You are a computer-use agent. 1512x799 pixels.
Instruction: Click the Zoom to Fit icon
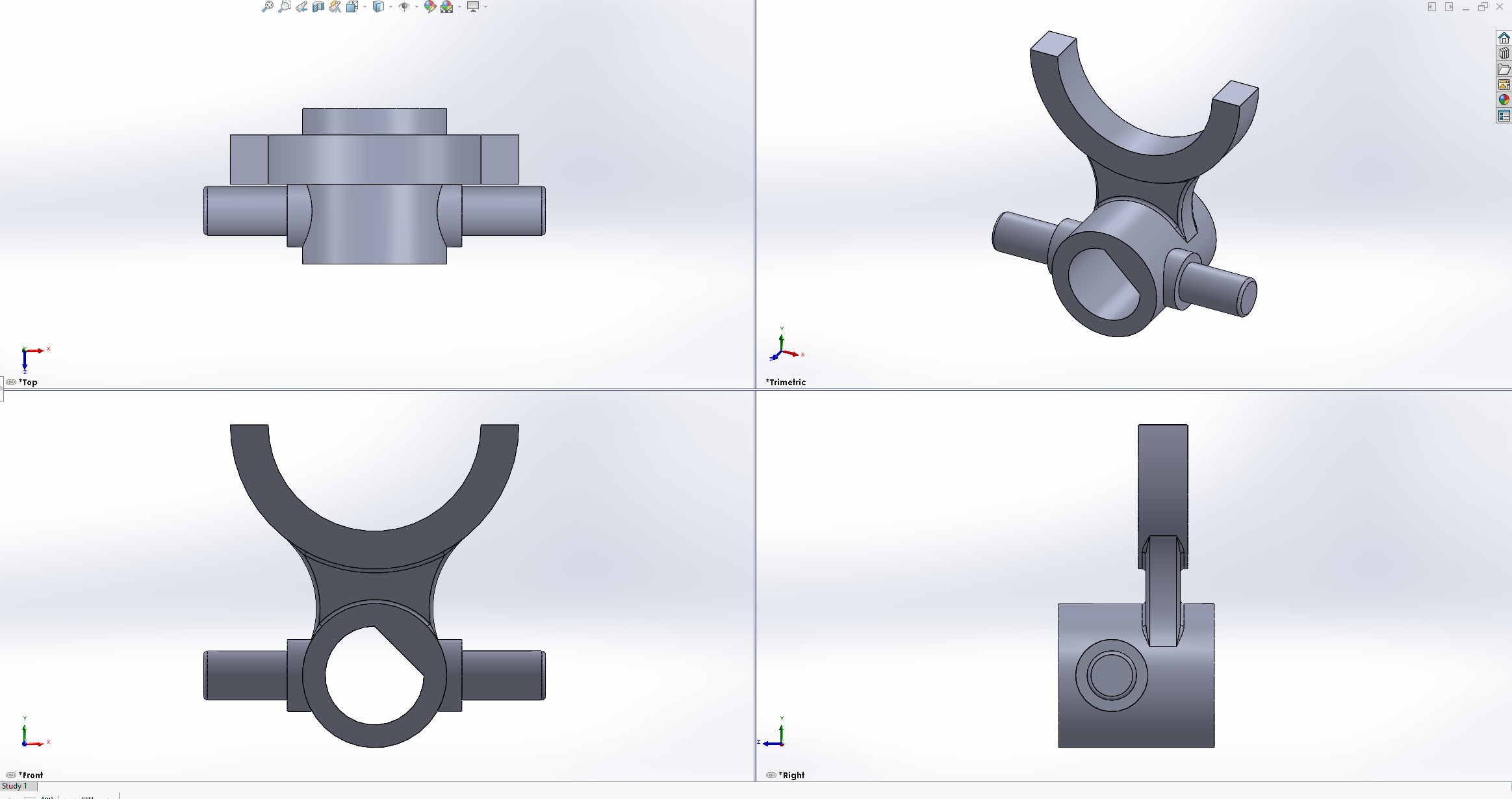click(x=267, y=6)
